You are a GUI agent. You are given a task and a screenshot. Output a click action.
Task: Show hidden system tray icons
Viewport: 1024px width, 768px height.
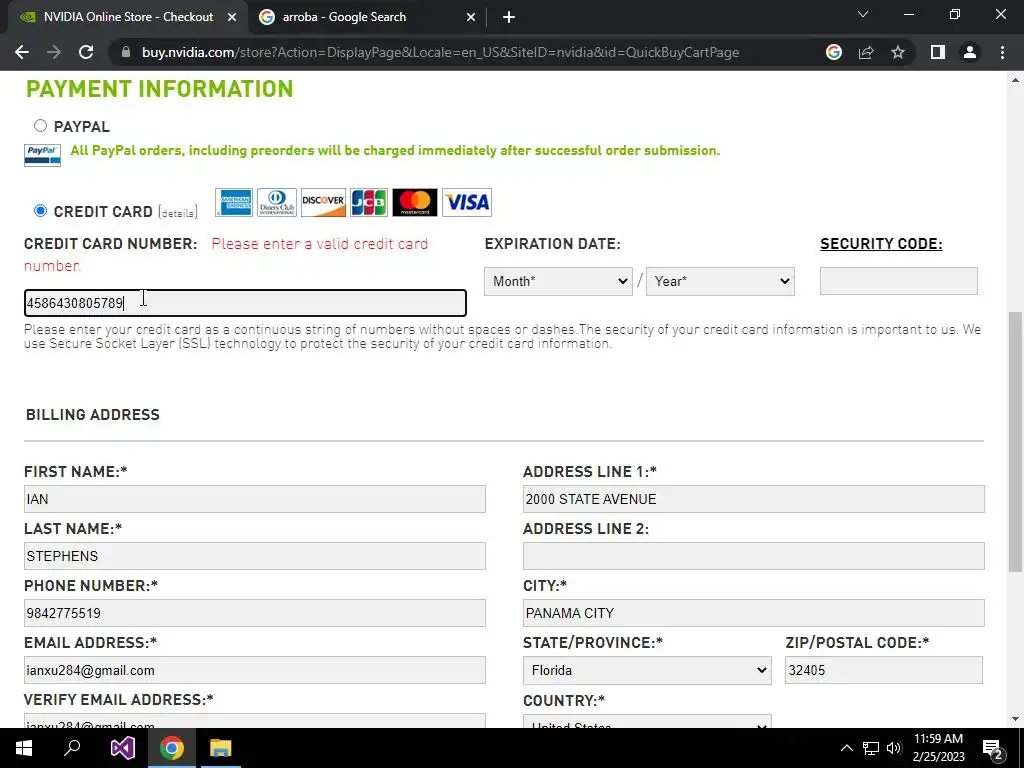846,748
